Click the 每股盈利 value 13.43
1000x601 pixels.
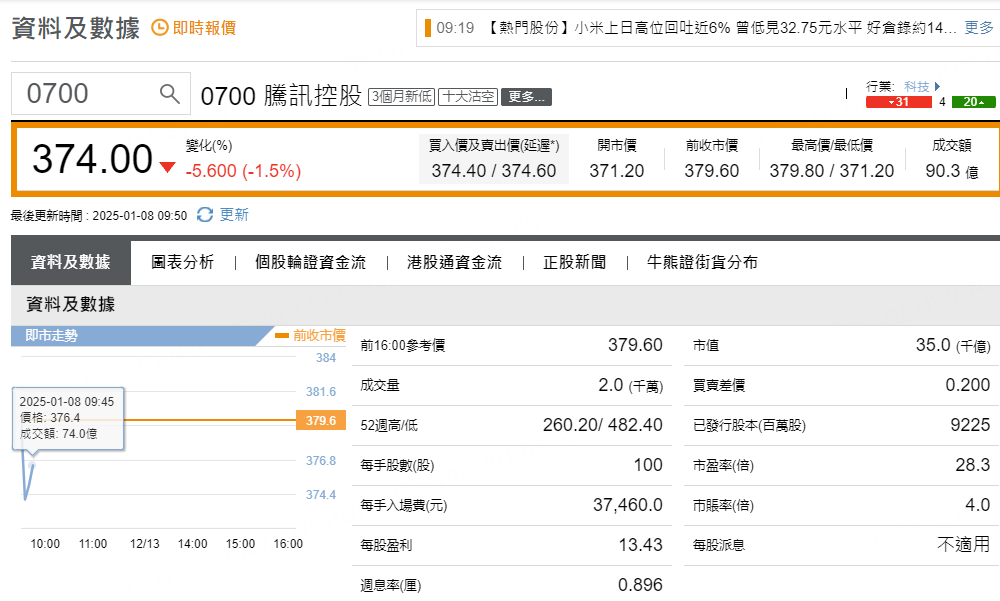tap(640, 545)
